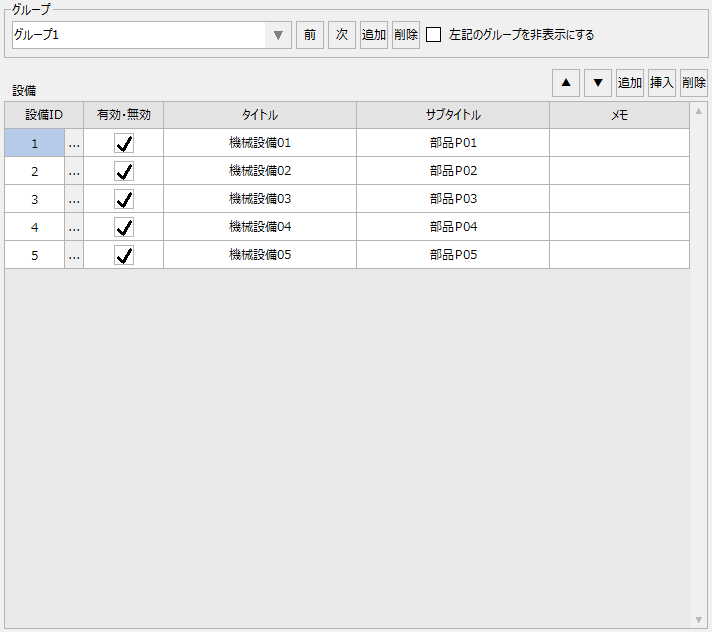Screen dimensions: 712x632
Task: Click the タイトル column header
Action: click(x=260, y=116)
